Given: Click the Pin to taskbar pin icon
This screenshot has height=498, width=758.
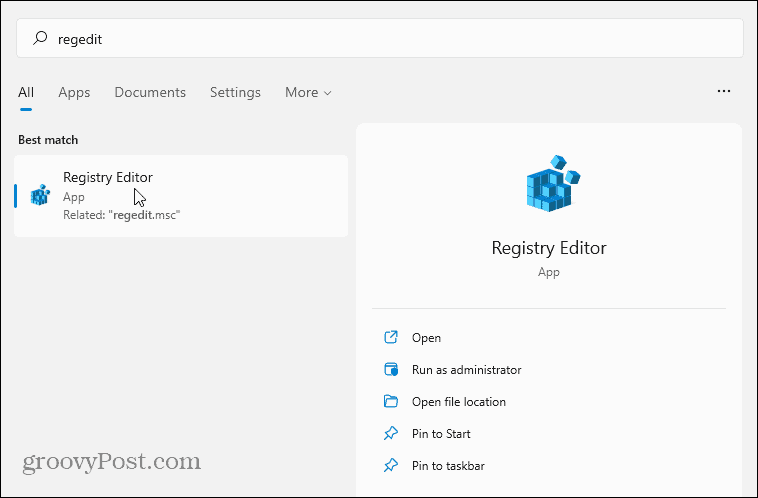Looking at the screenshot, I should coord(391,465).
